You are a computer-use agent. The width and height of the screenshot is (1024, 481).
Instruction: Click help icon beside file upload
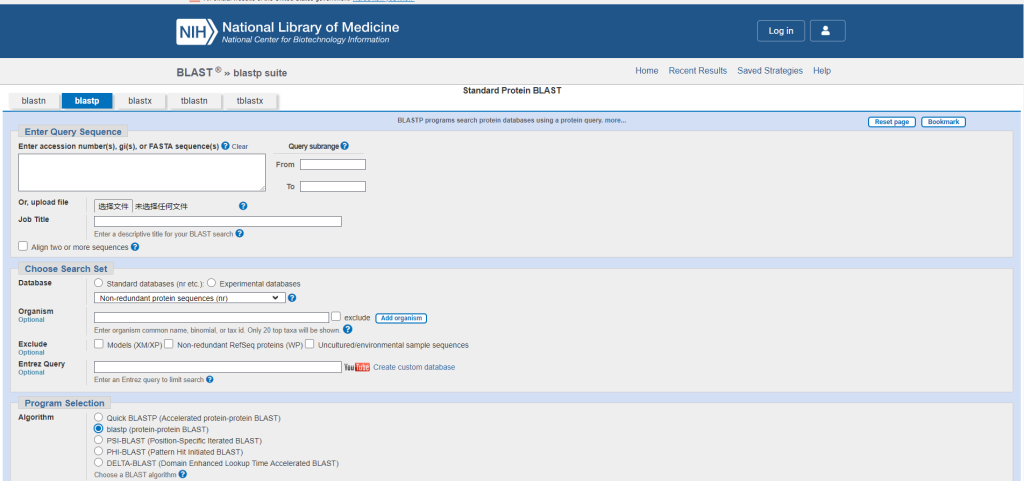click(x=243, y=206)
